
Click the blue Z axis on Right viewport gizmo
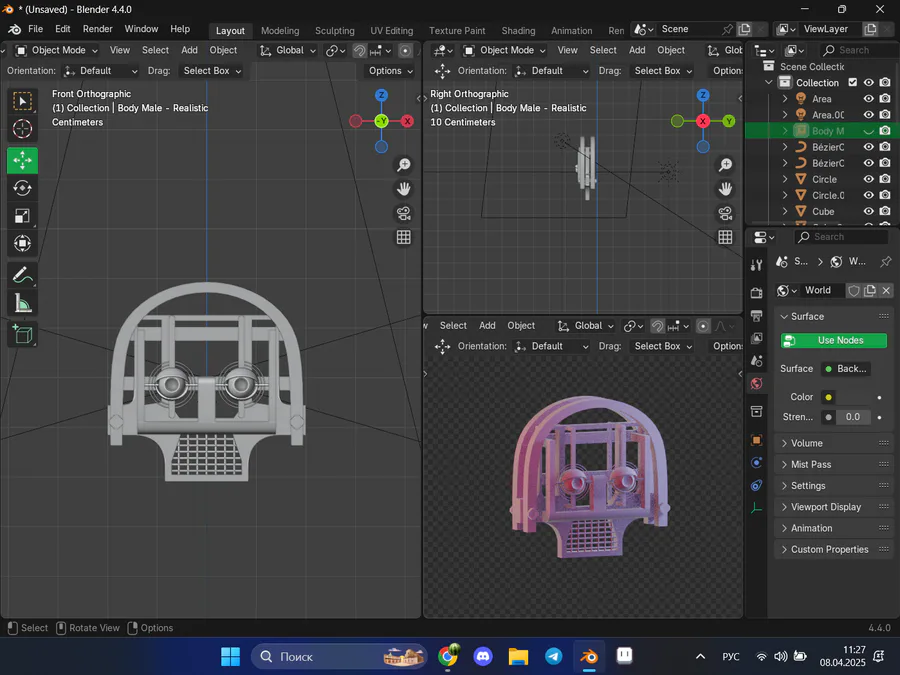coord(703,95)
